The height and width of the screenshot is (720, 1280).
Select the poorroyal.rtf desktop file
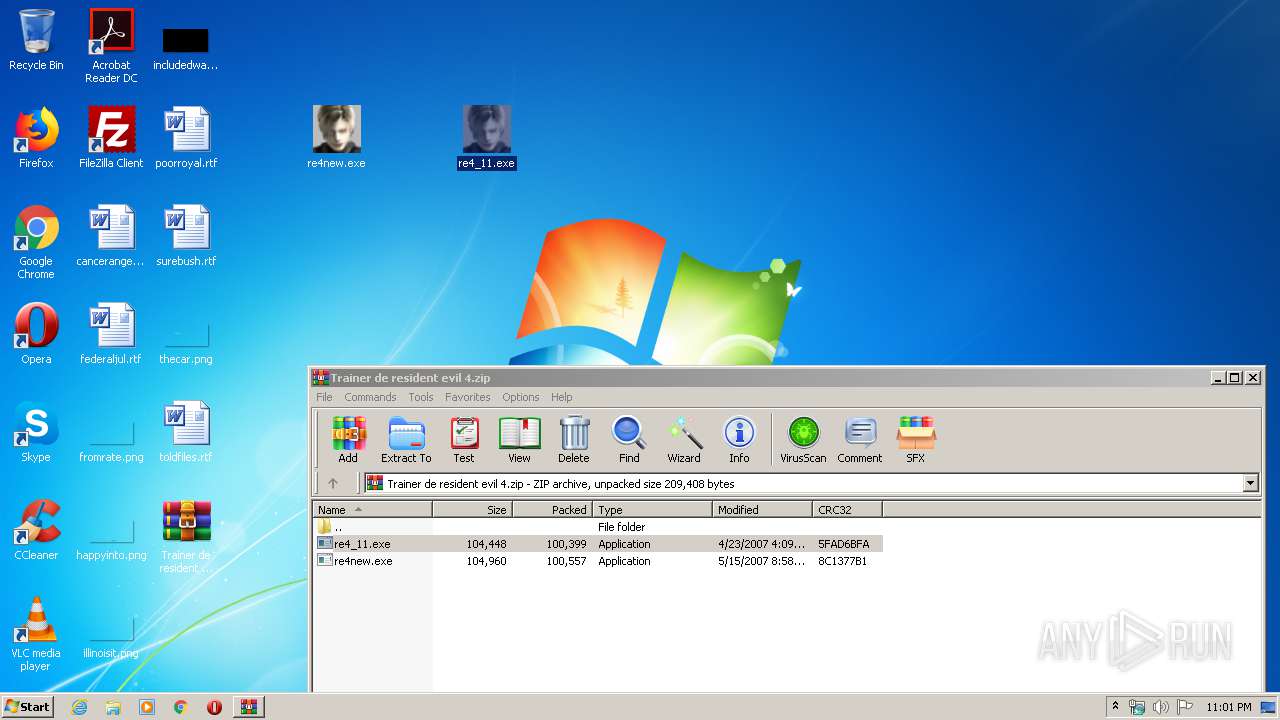pyautogui.click(x=186, y=138)
